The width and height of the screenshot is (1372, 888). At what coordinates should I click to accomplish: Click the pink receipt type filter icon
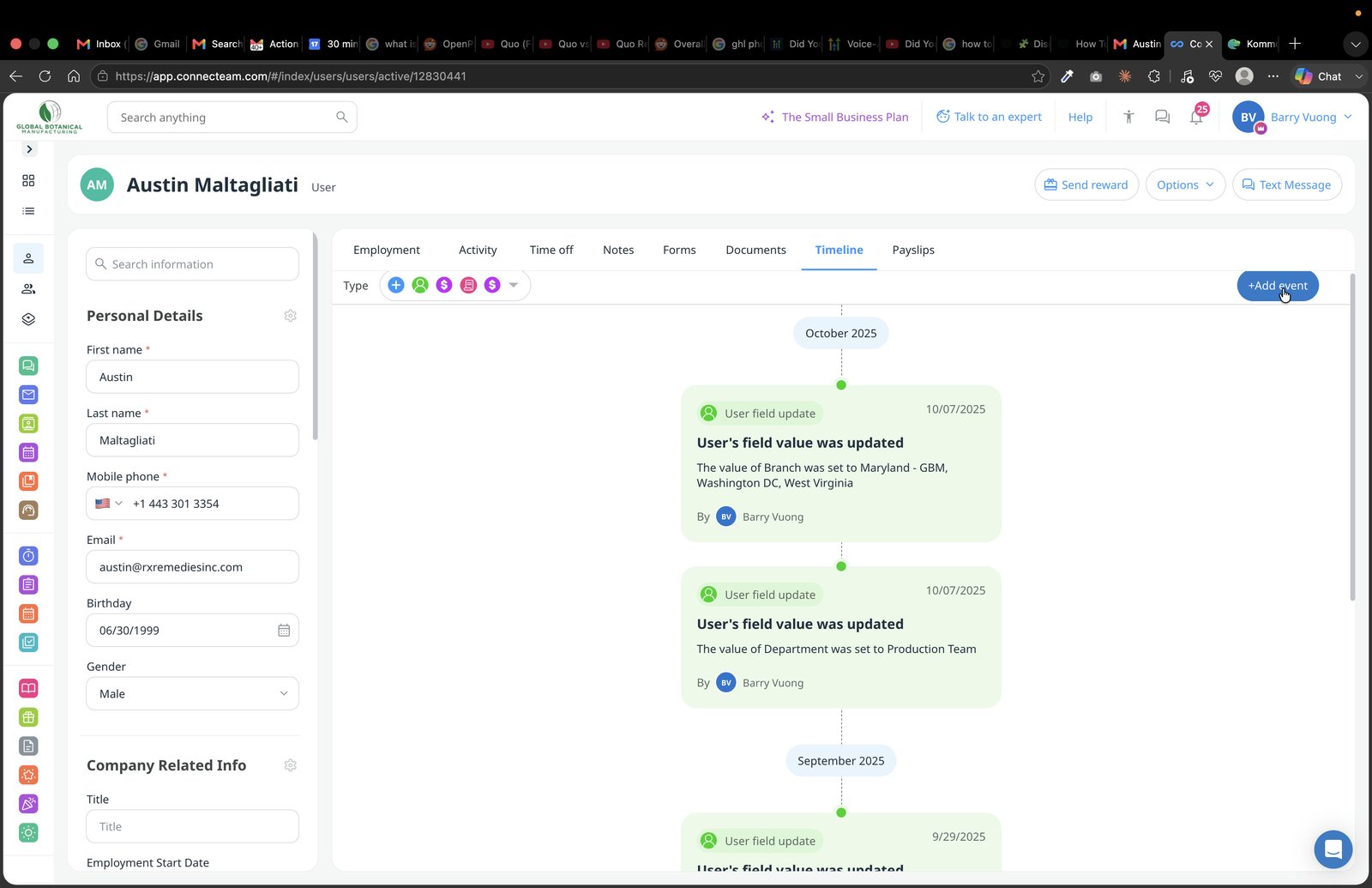tap(468, 285)
